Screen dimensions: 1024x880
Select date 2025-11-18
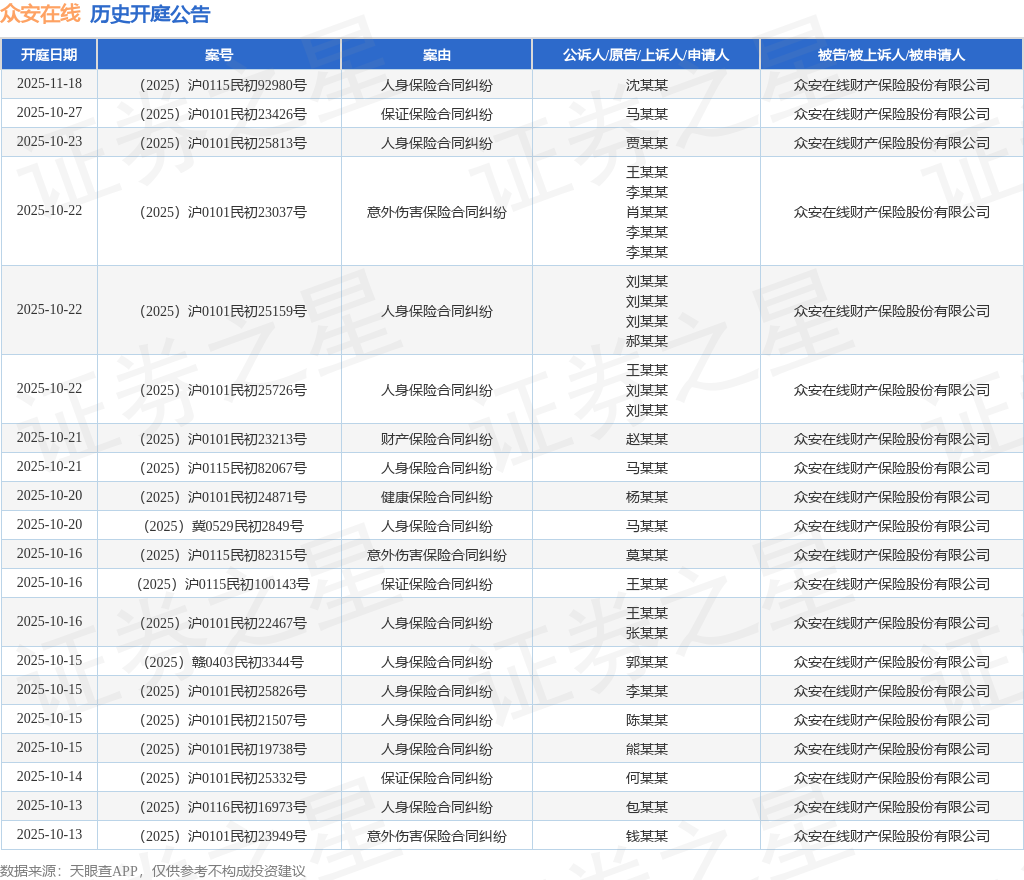click(x=49, y=84)
